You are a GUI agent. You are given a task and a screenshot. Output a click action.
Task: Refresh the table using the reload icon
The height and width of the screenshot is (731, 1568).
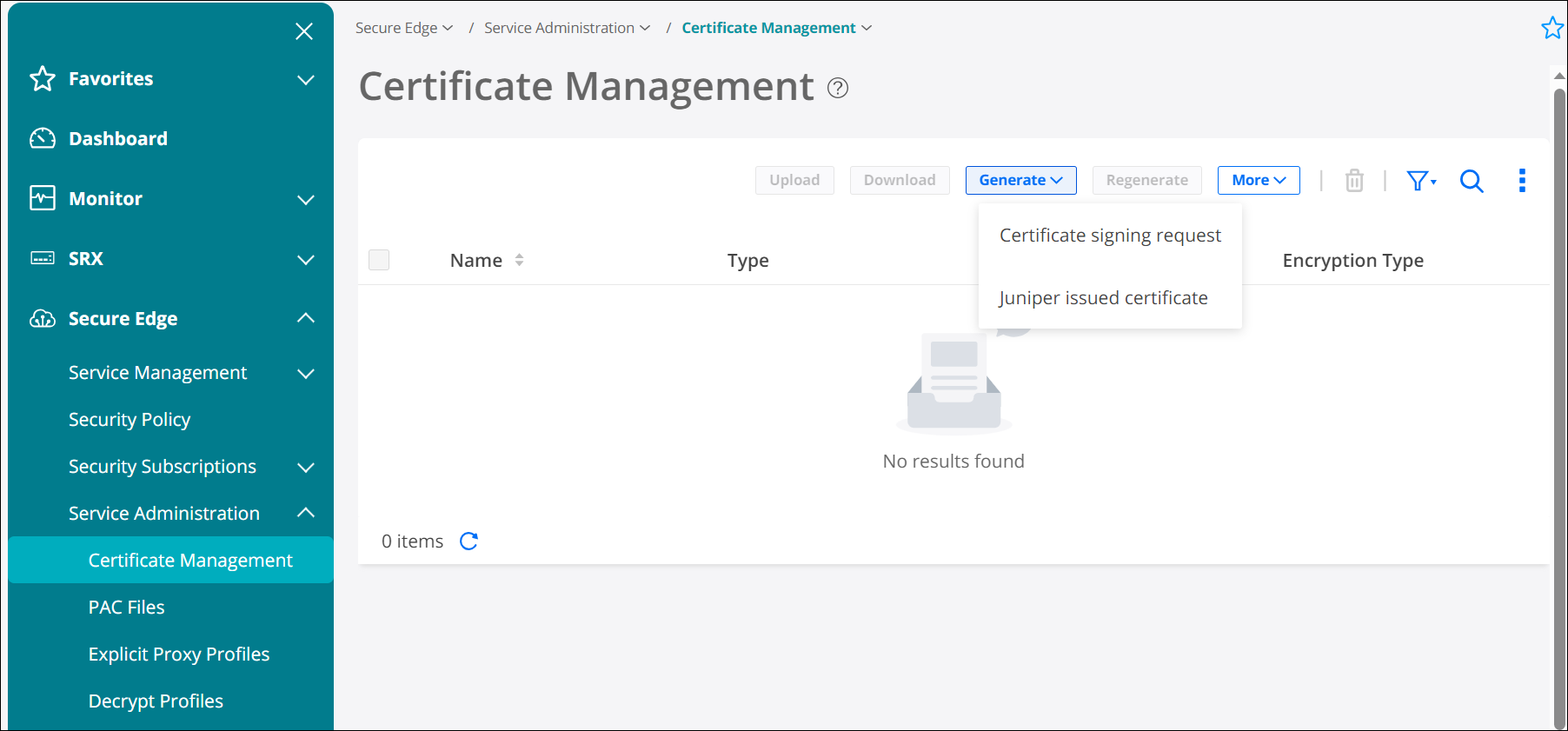[x=468, y=542]
